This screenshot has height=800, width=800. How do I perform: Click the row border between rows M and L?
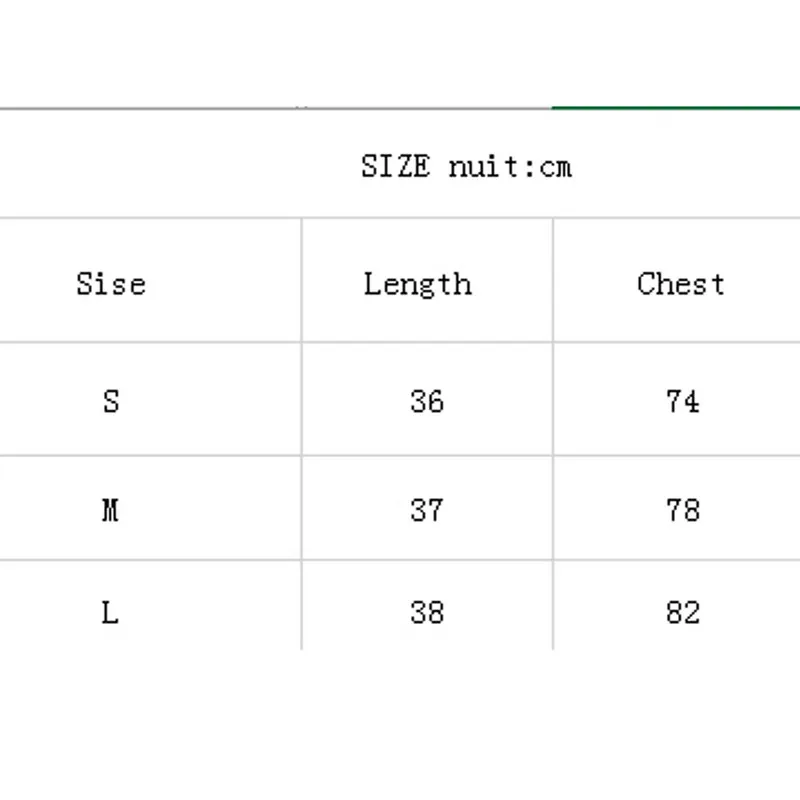point(400,560)
